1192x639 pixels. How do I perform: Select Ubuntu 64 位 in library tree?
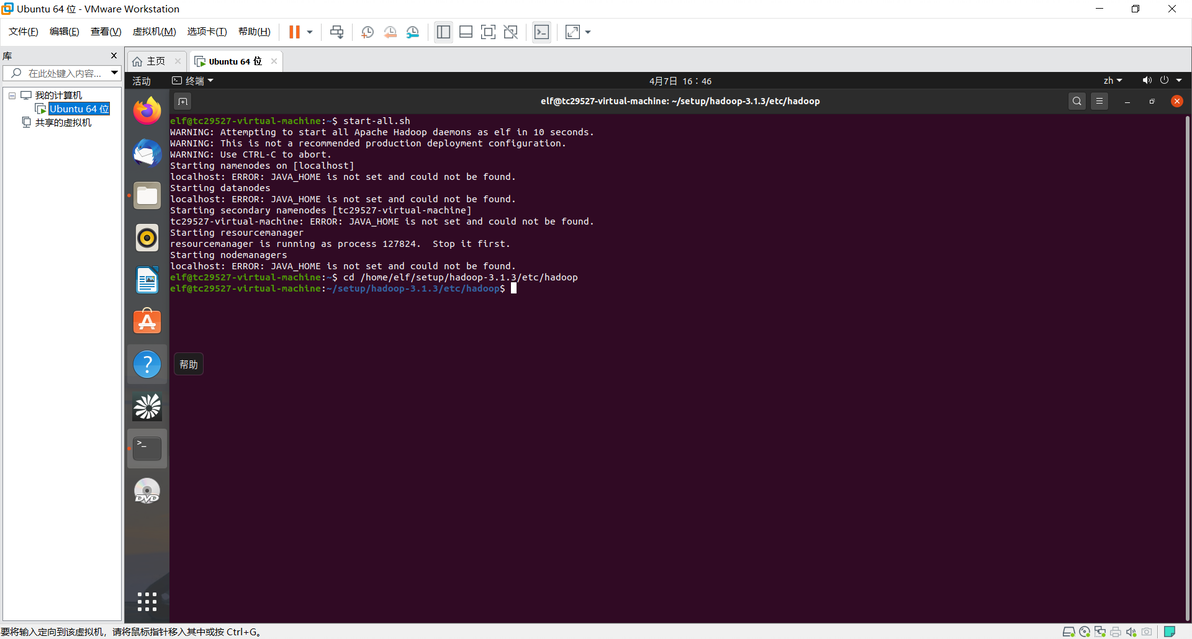pos(79,109)
